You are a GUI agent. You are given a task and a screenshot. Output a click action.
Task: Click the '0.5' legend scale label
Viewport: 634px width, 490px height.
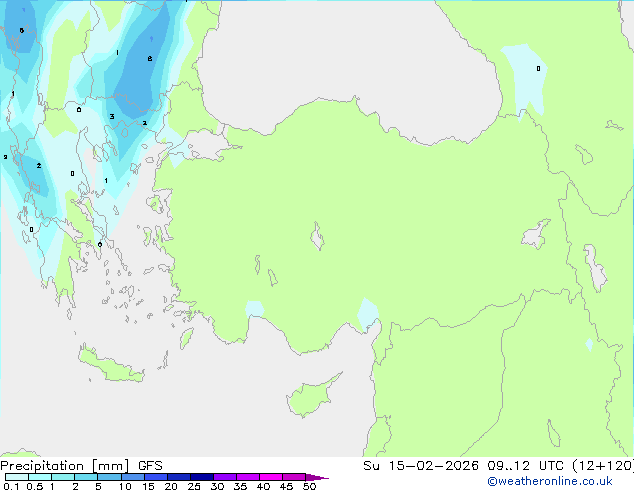[35, 486]
